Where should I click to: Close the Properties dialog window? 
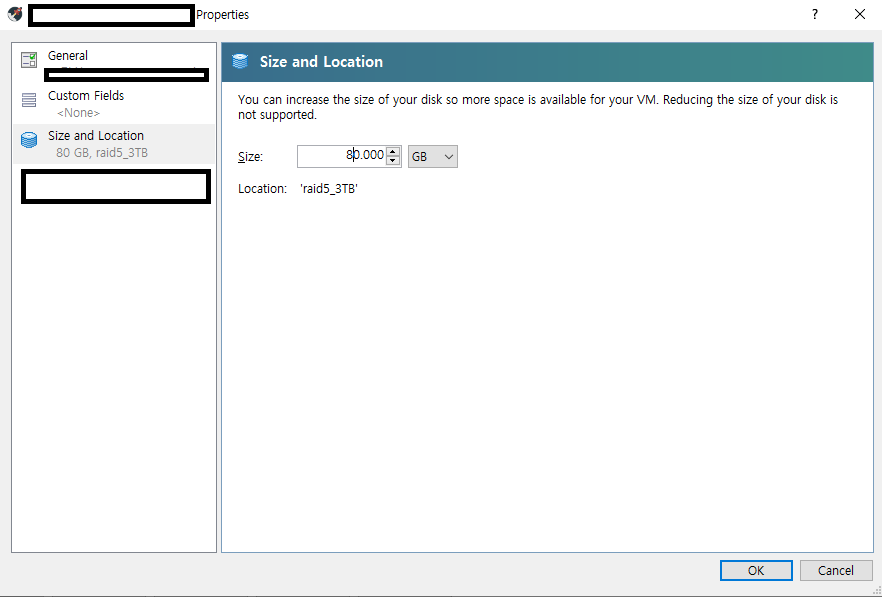[x=860, y=15]
